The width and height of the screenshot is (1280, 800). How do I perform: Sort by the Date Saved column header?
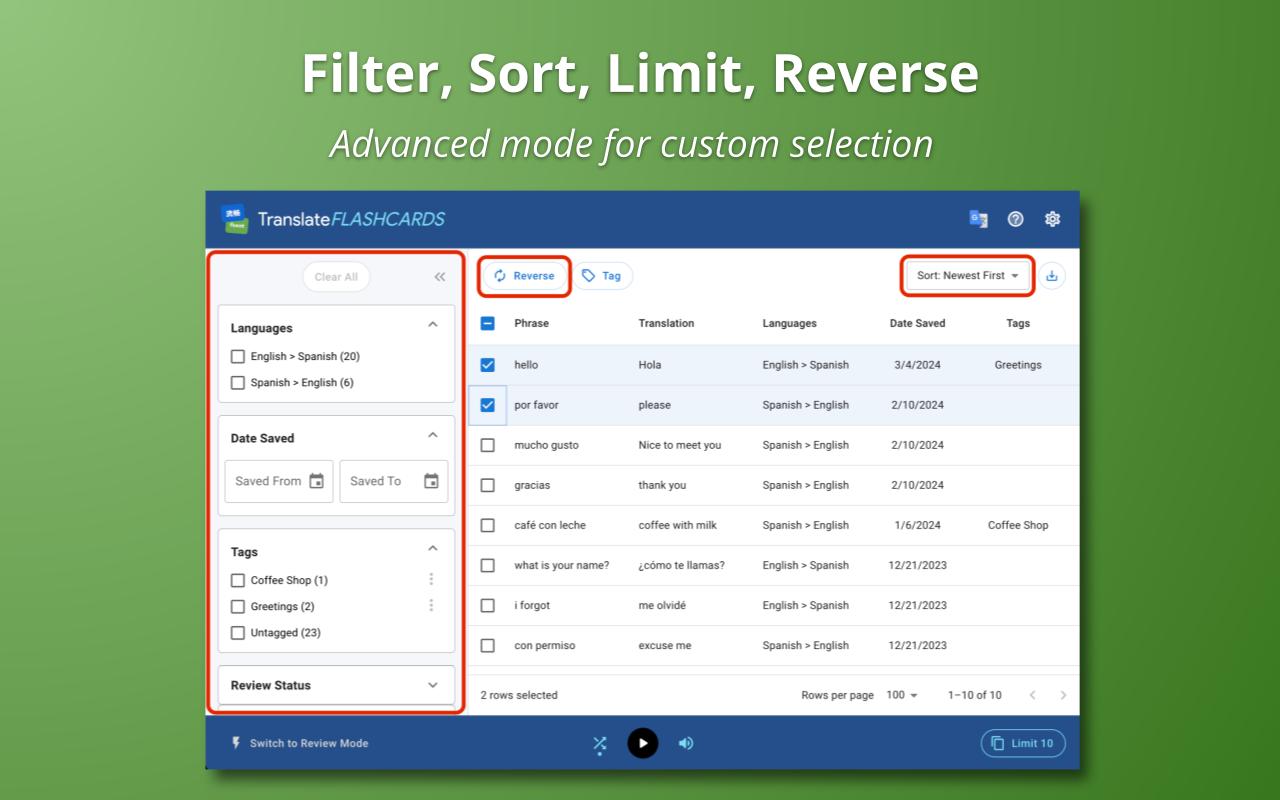917,323
